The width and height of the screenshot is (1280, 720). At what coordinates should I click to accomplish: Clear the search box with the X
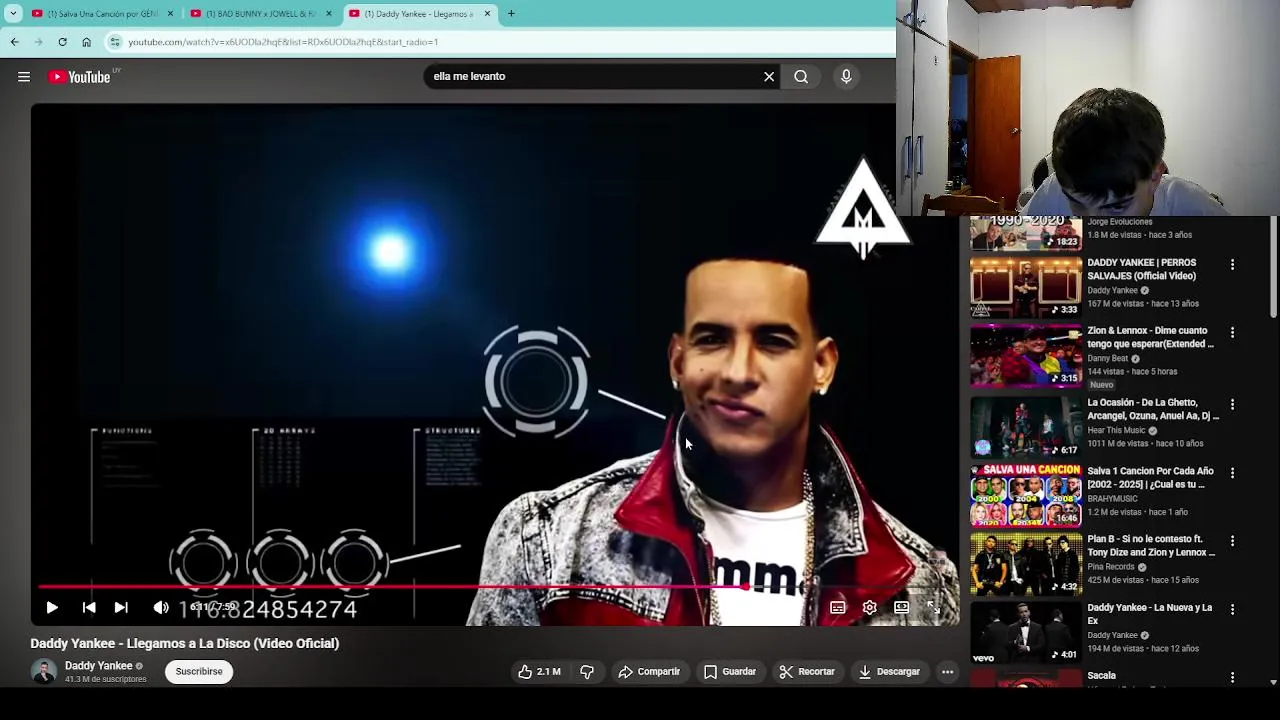[769, 76]
